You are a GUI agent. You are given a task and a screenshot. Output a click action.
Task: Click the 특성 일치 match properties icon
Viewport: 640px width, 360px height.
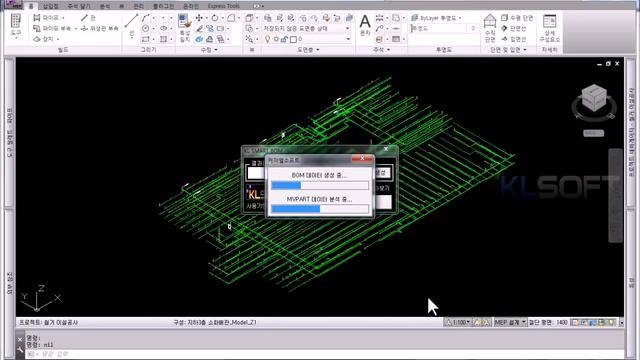point(184,28)
